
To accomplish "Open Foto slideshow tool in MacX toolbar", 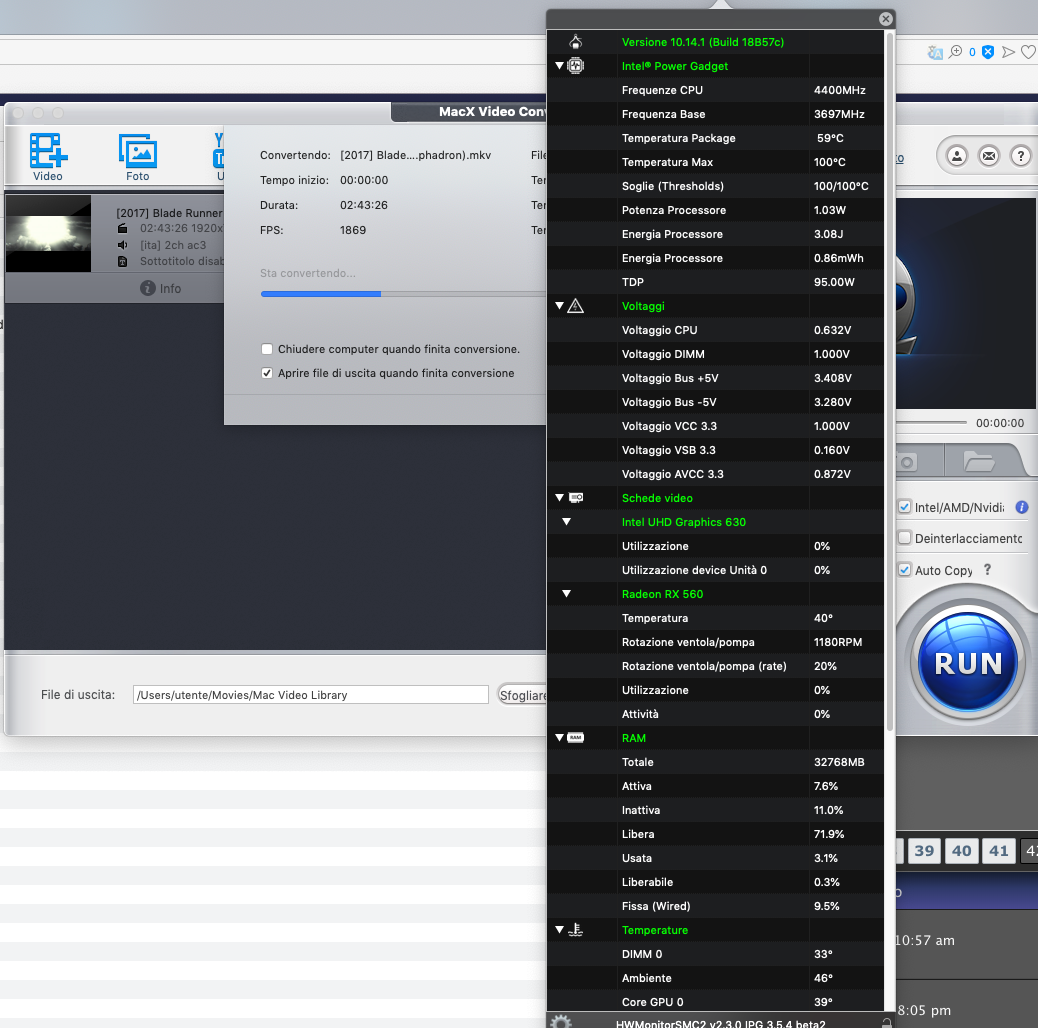I will 138,157.
